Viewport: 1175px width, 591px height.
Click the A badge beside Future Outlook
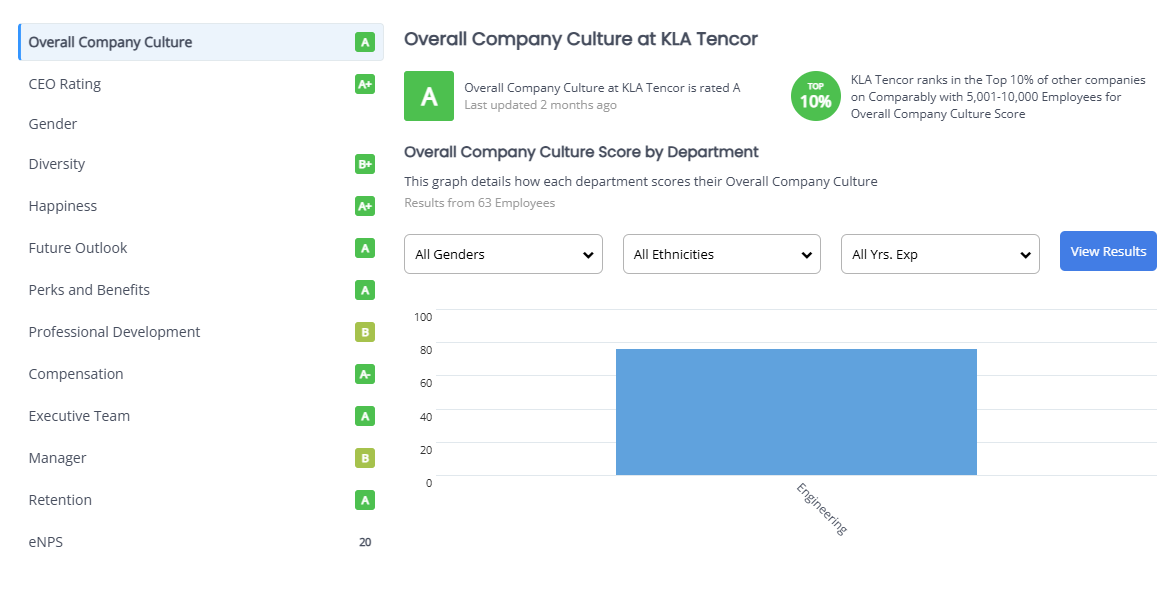(x=365, y=248)
